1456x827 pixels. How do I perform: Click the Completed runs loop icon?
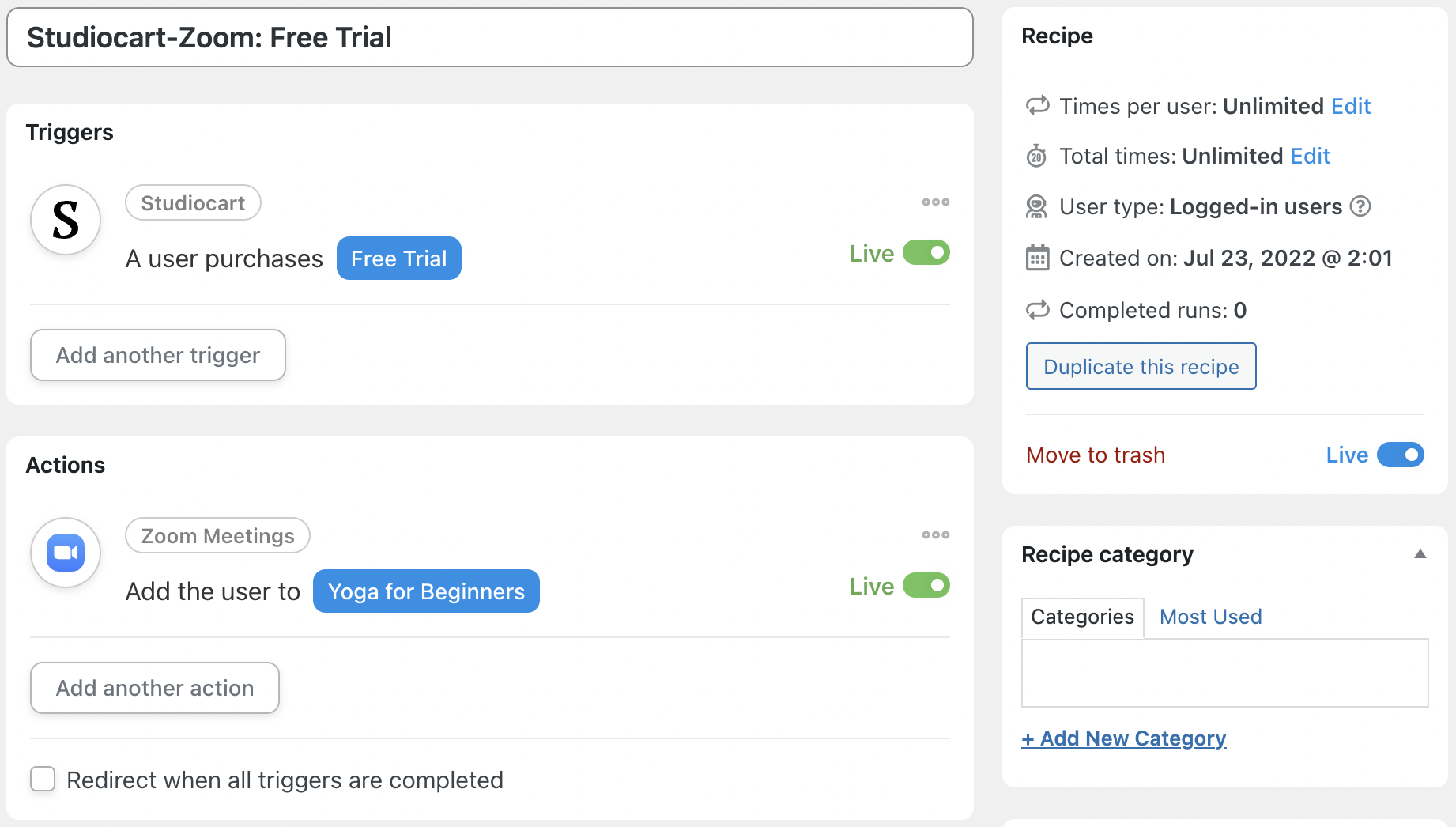click(1037, 310)
